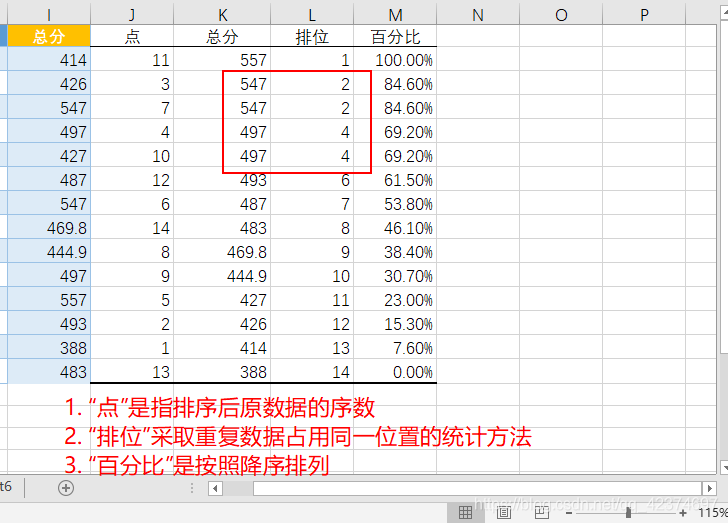
Task: Select cell 426 in column K
Action: tap(222, 323)
